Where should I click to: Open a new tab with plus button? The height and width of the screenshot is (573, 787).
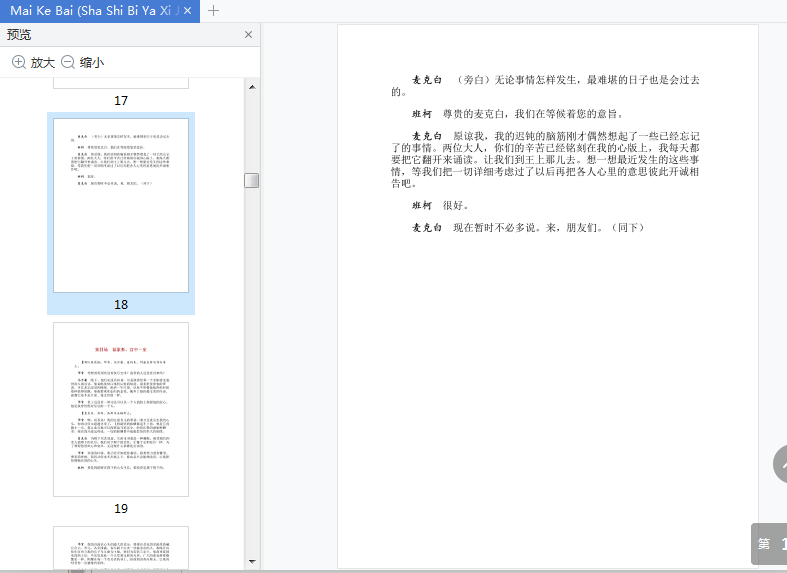click(x=213, y=11)
